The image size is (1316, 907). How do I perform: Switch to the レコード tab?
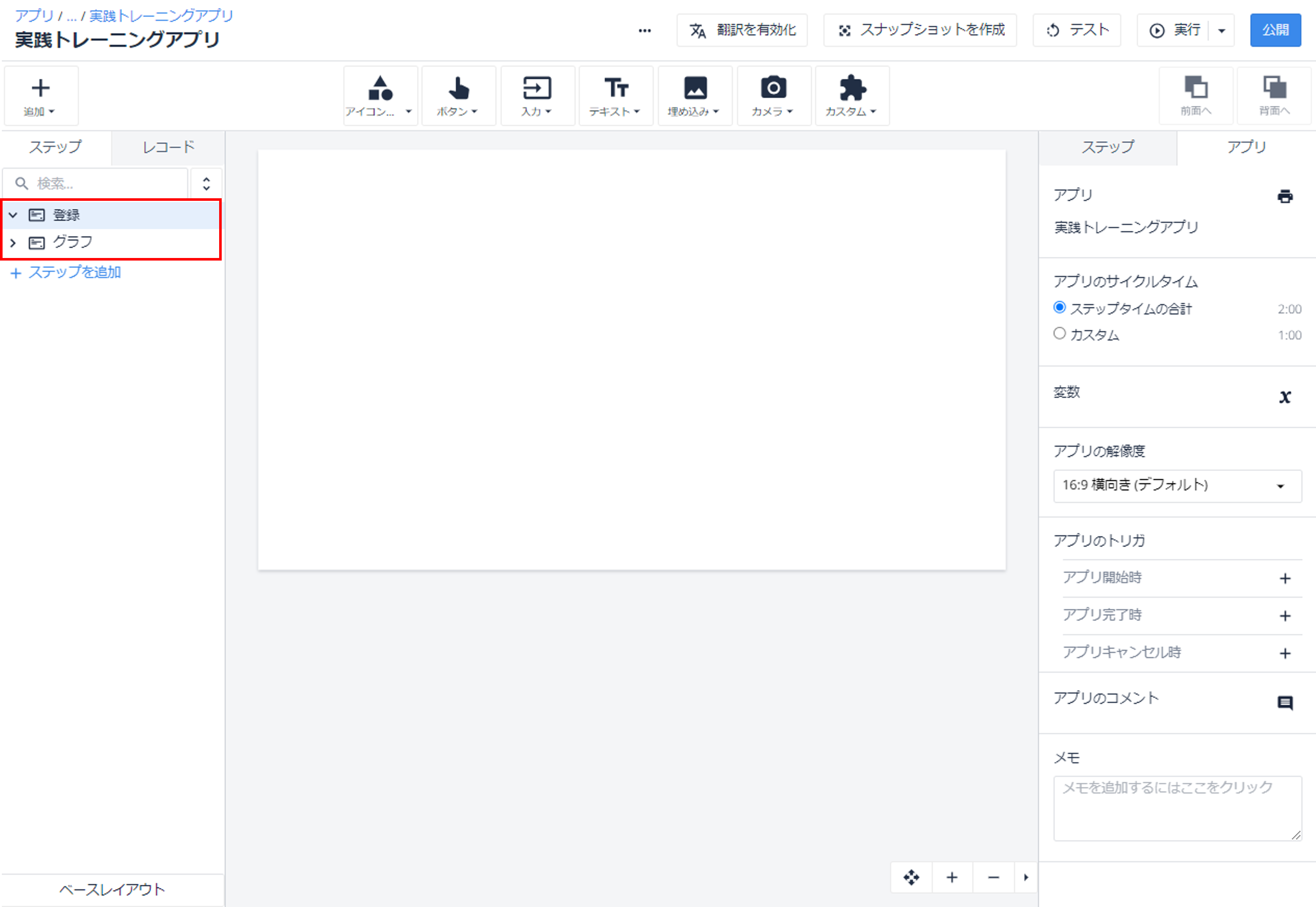(x=169, y=147)
